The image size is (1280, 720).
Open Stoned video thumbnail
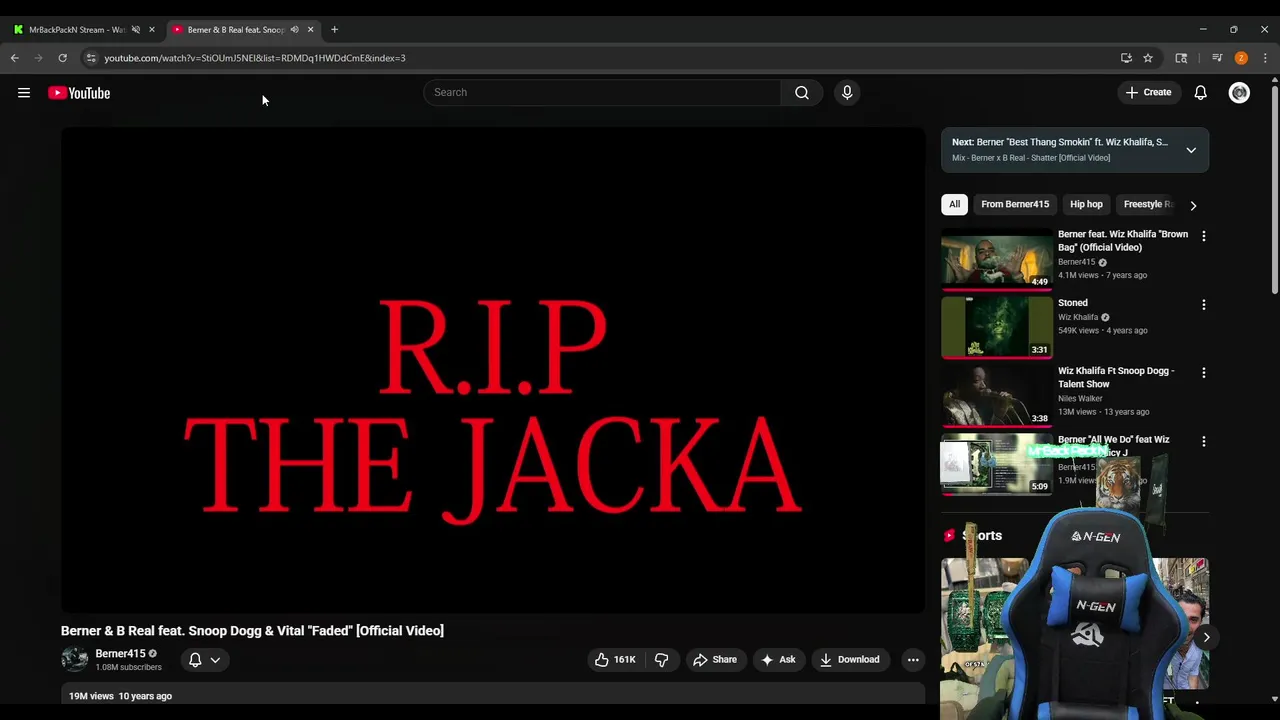(x=997, y=327)
